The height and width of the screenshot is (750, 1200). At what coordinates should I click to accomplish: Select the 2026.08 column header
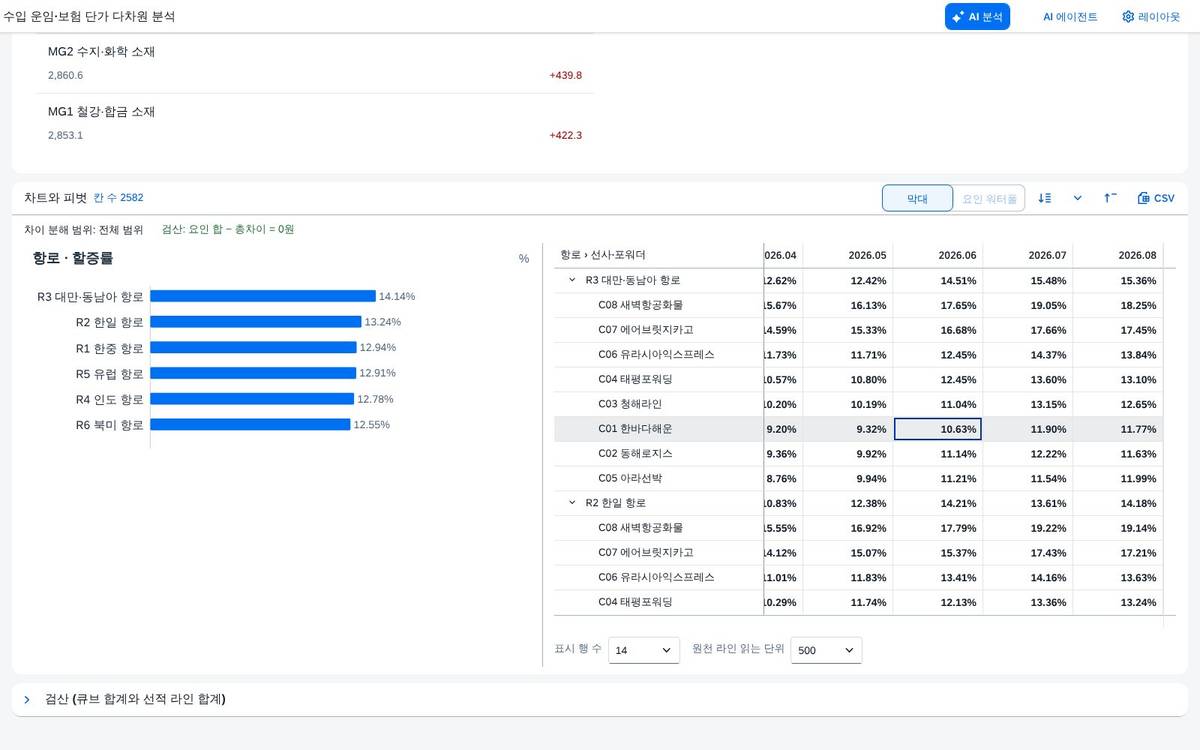tap(1117, 255)
